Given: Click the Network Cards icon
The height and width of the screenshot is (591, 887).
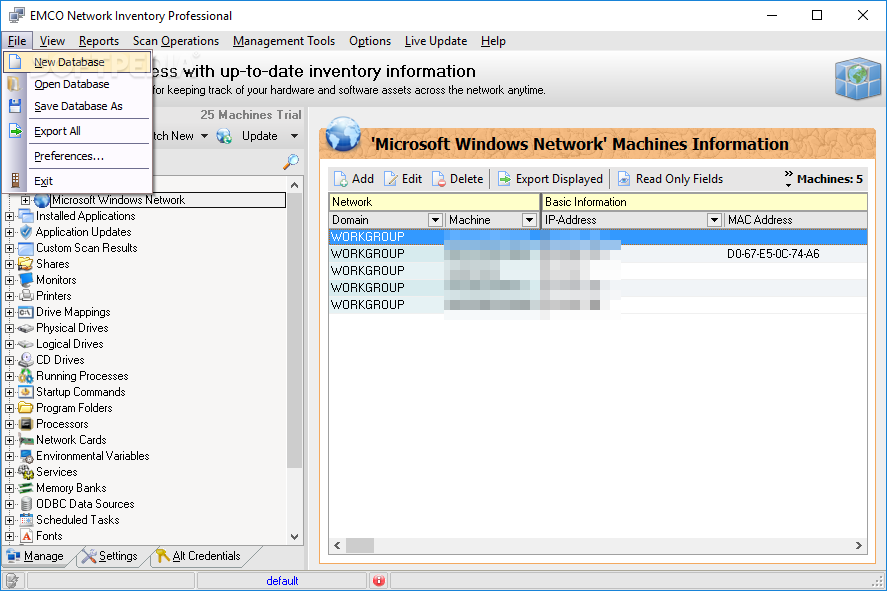Looking at the screenshot, I should tap(26, 440).
